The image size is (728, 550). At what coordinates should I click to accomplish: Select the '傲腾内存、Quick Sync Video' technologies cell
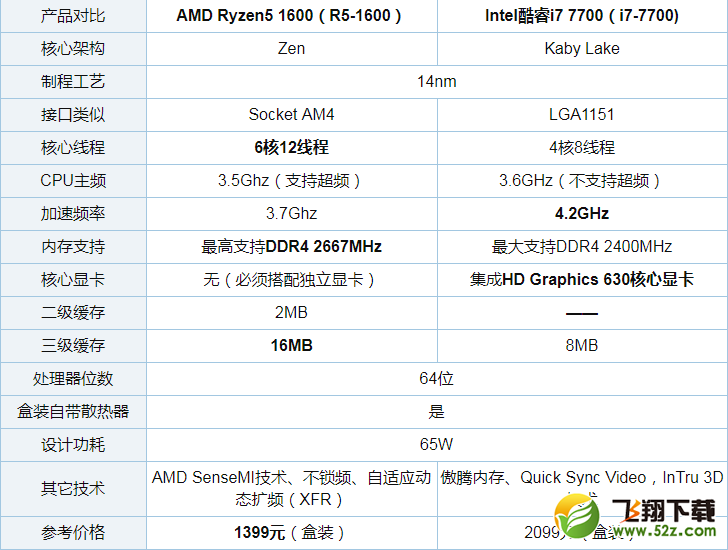point(582,489)
